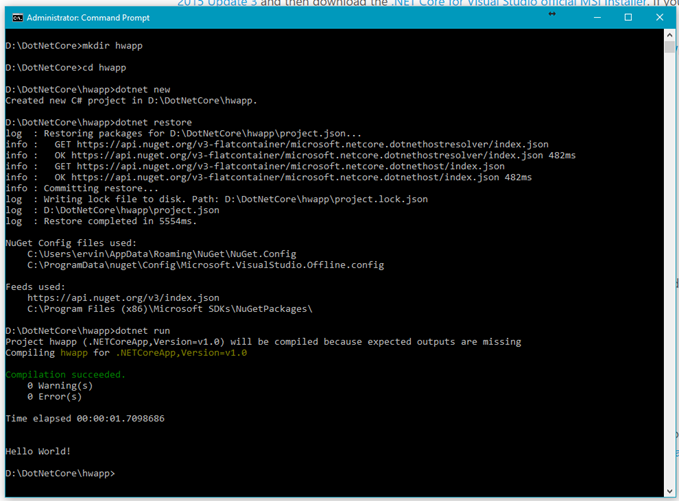This screenshot has height=501, width=679.
Task: Open '.NET Core for Visual Studio' link in background page
Action: pyautogui.click(x=520, y=3)
